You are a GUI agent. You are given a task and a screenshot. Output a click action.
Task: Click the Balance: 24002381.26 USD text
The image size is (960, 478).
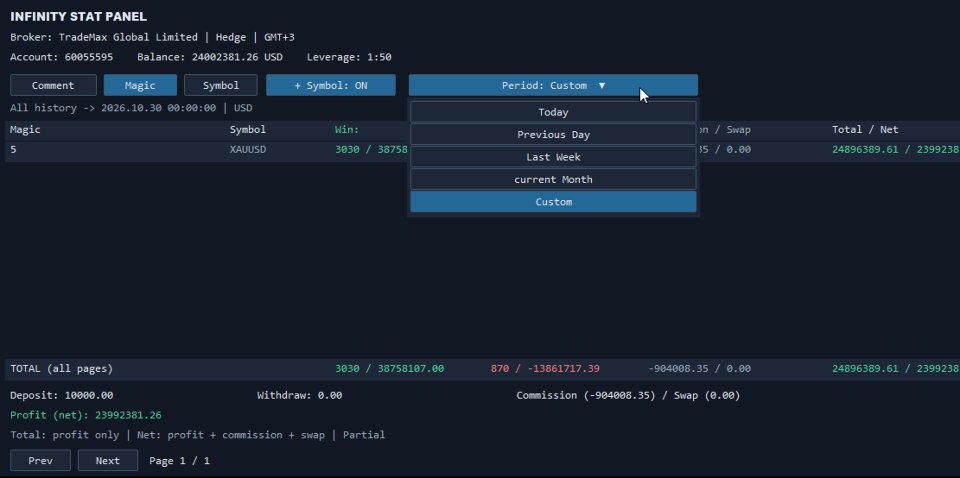pyautogui.click(x=210, y=58)
